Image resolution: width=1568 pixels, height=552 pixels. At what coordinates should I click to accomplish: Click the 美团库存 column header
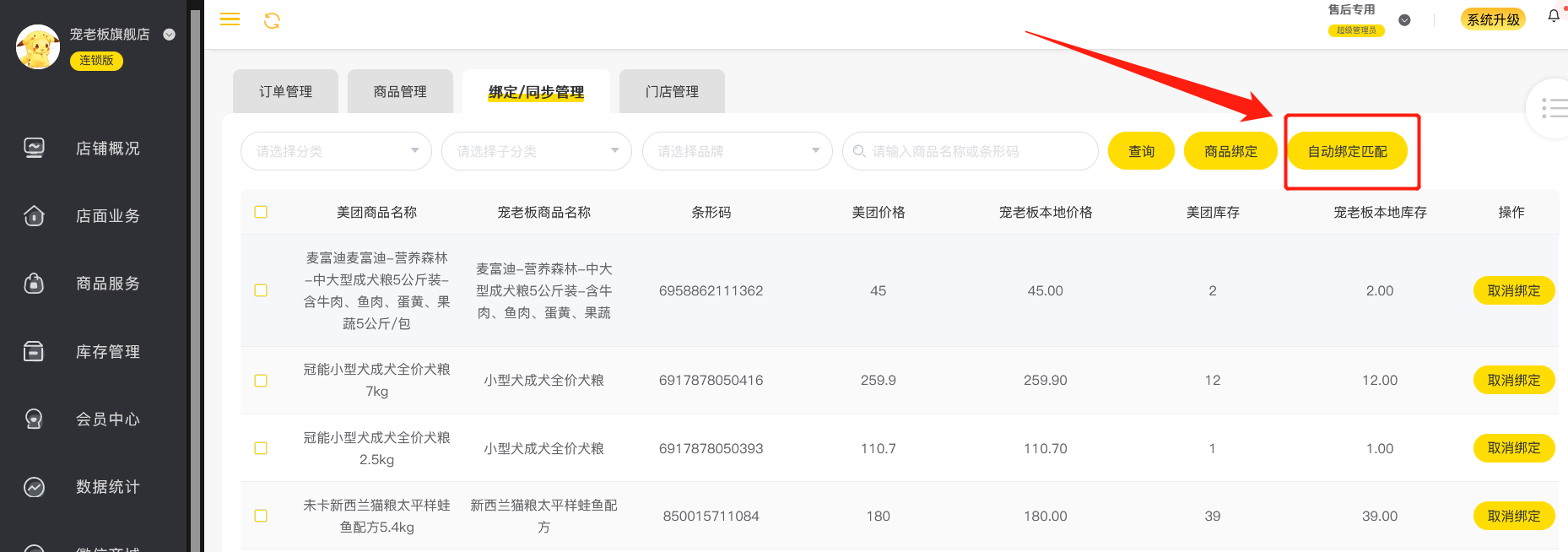1212,213
